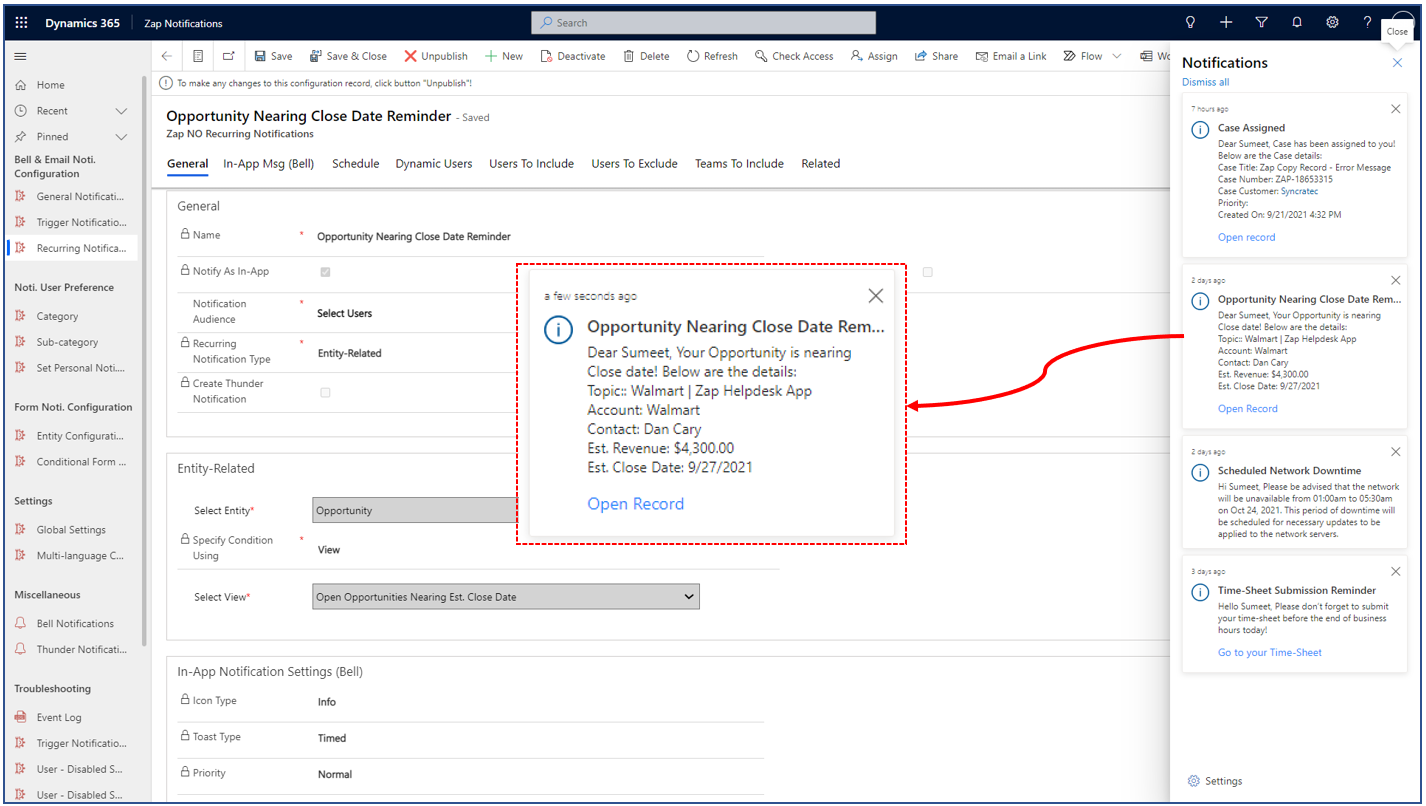Viewport: 1426px width, 806px height.
Task: Switch to the Dynamic Users tab
Action: [434, 164]
